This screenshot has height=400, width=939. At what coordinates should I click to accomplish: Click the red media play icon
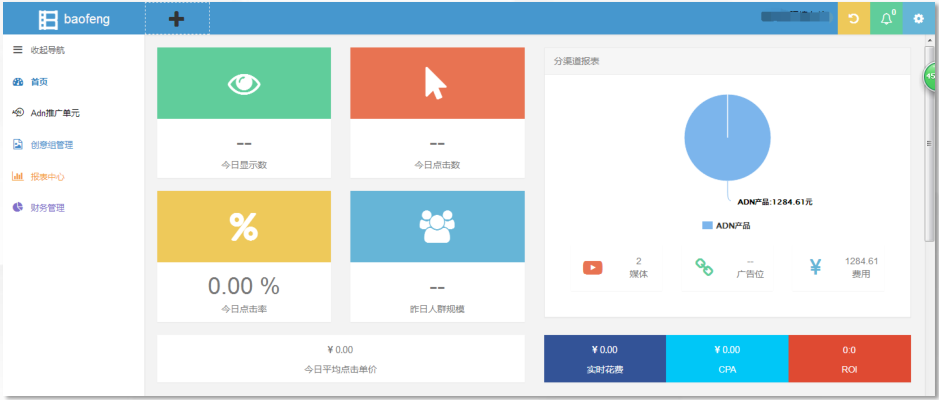(x=592, y=267)
